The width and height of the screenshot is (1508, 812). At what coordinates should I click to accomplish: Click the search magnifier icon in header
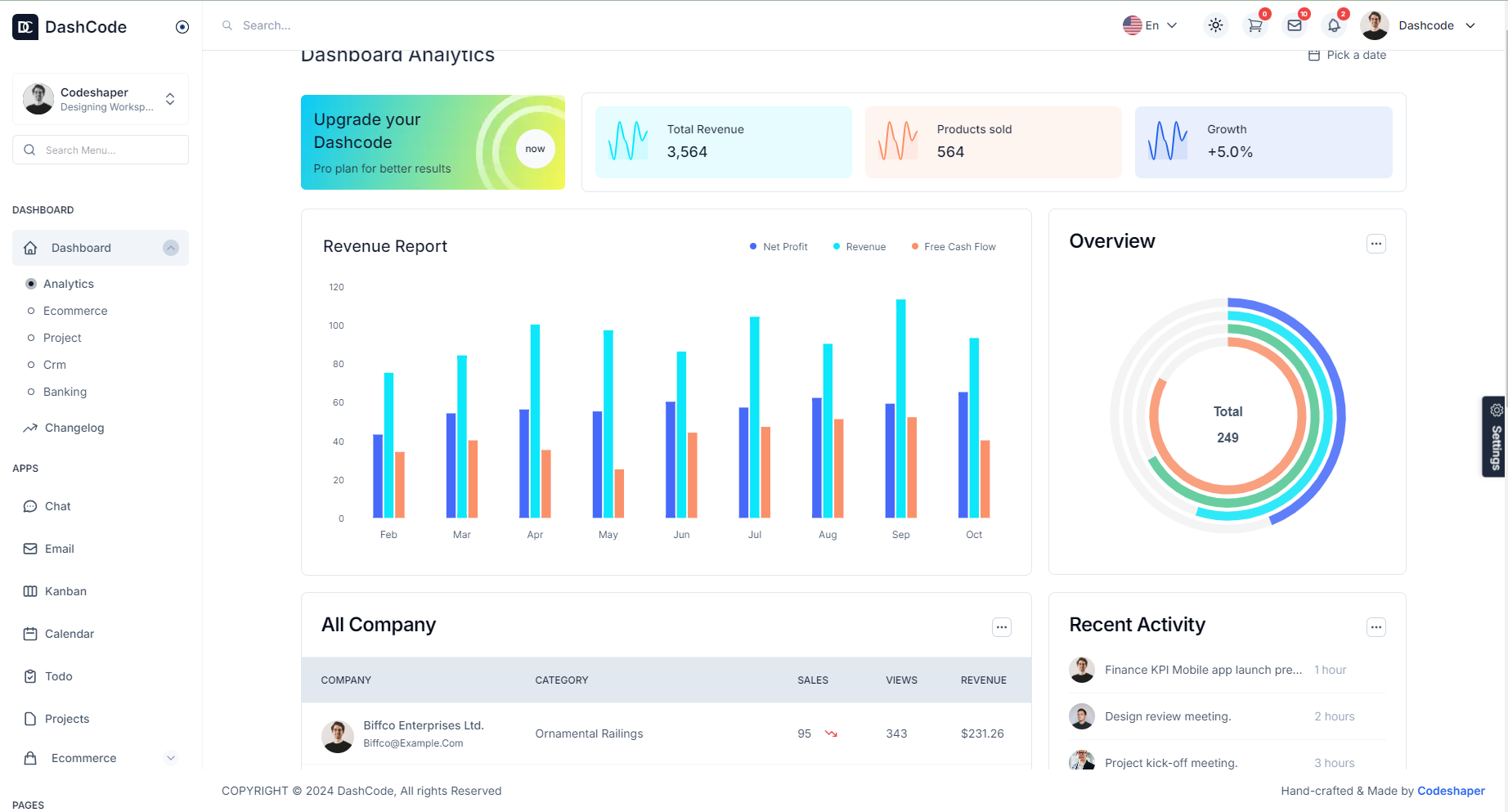click(x=227, y=25)
